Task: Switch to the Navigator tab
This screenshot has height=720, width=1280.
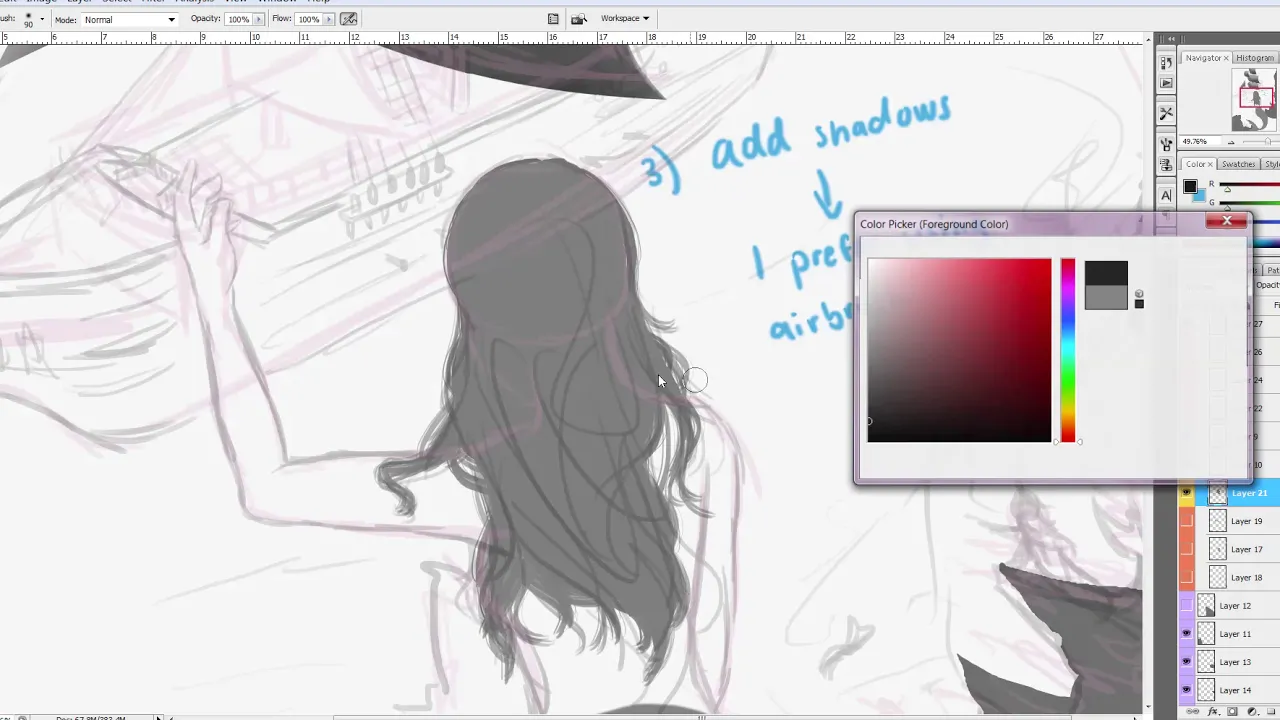Action: click(1203, 58)
